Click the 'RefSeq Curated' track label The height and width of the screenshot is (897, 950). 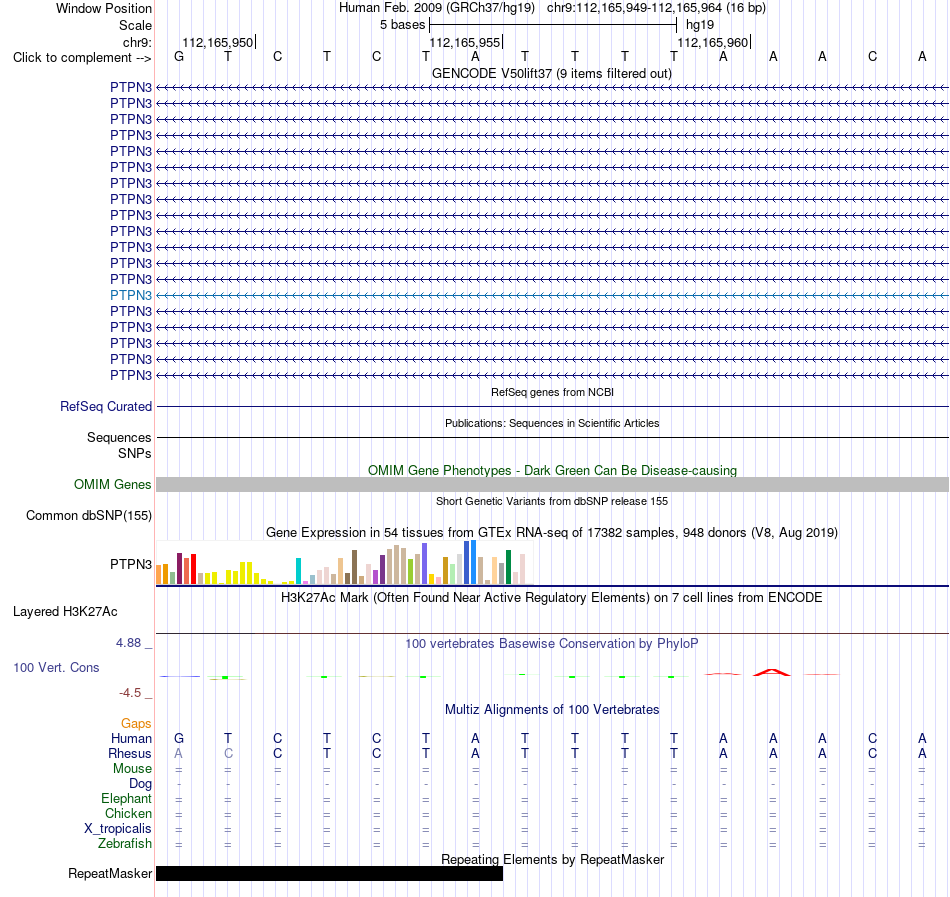tap(105, 406)
